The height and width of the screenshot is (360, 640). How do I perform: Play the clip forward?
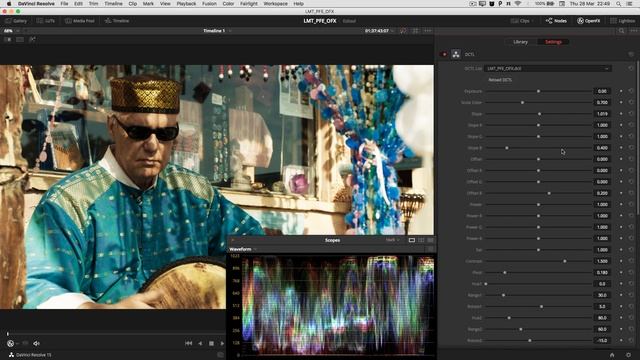click(222, 344)
